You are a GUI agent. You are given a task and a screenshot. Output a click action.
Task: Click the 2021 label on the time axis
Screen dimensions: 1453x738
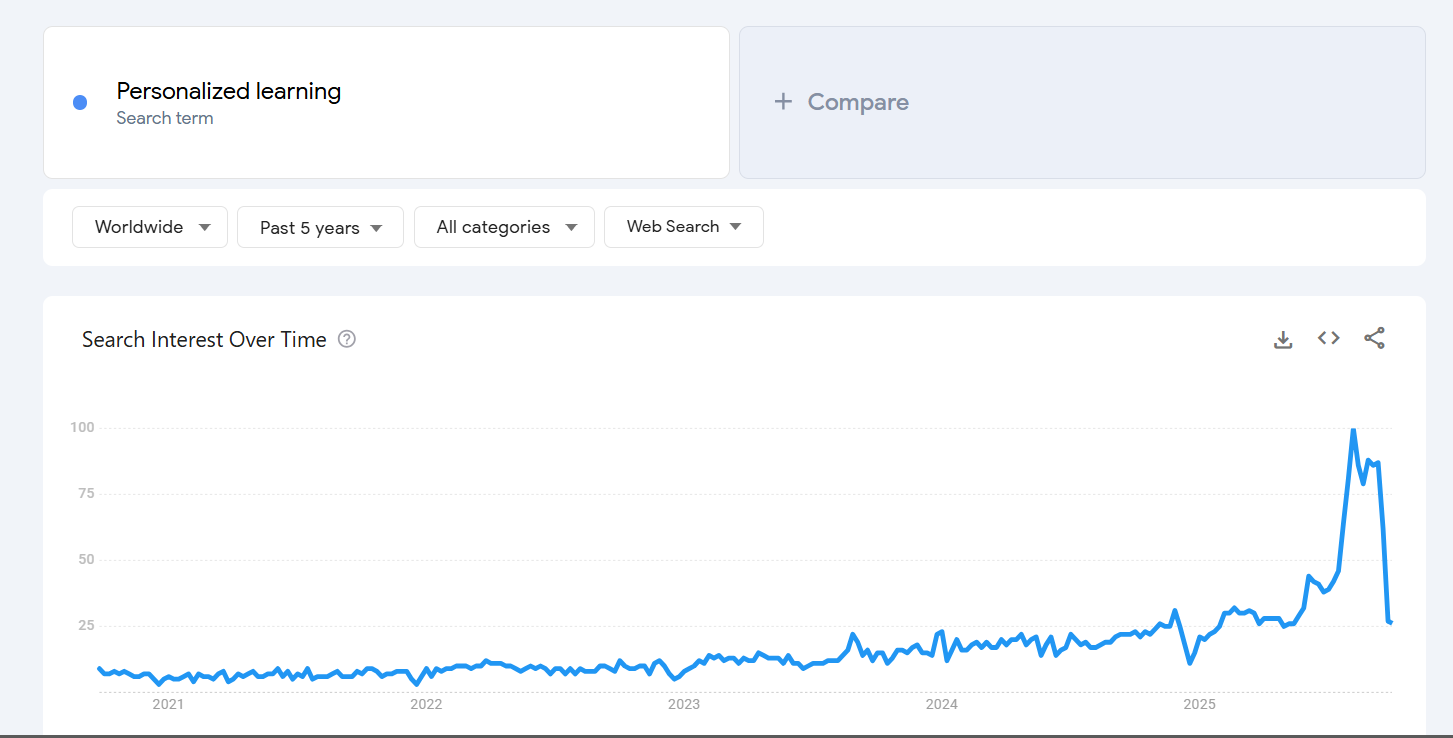(168, 705)
